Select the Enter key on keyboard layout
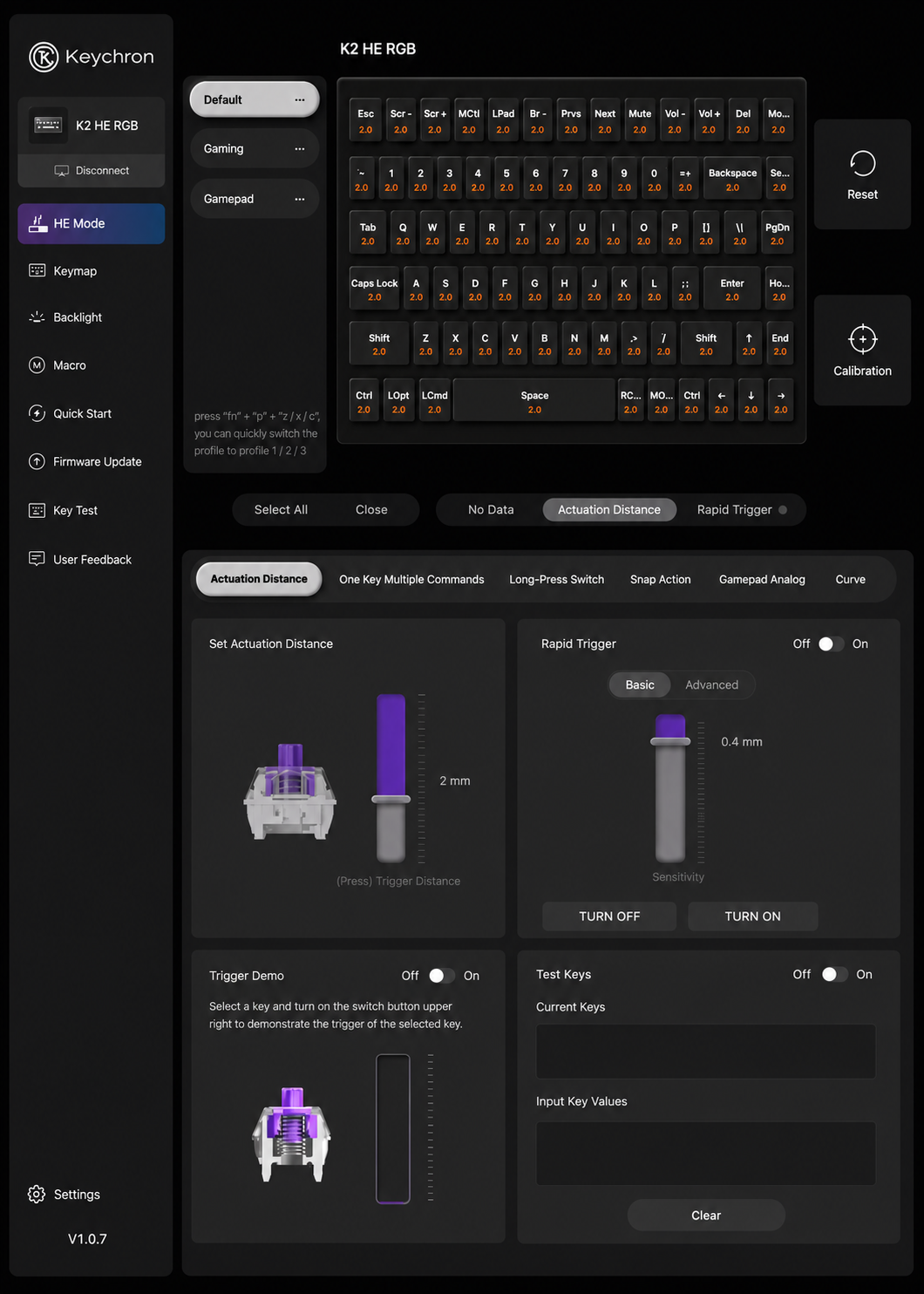This screenshot has height=1294, width=924. [732, 289]
